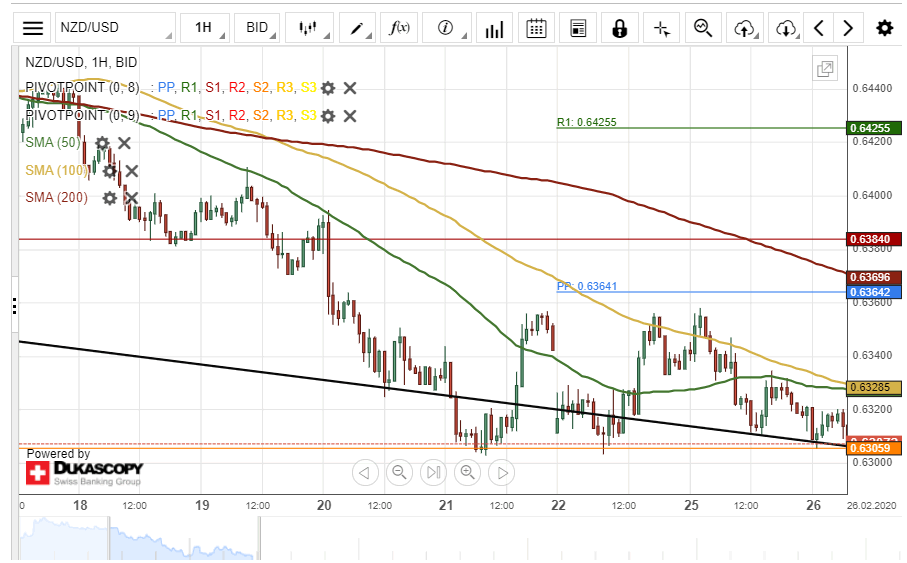The height and width of the screenshot is (563, 907).
Task: Click the cloud upload save icon
Action: coord(744,28)
